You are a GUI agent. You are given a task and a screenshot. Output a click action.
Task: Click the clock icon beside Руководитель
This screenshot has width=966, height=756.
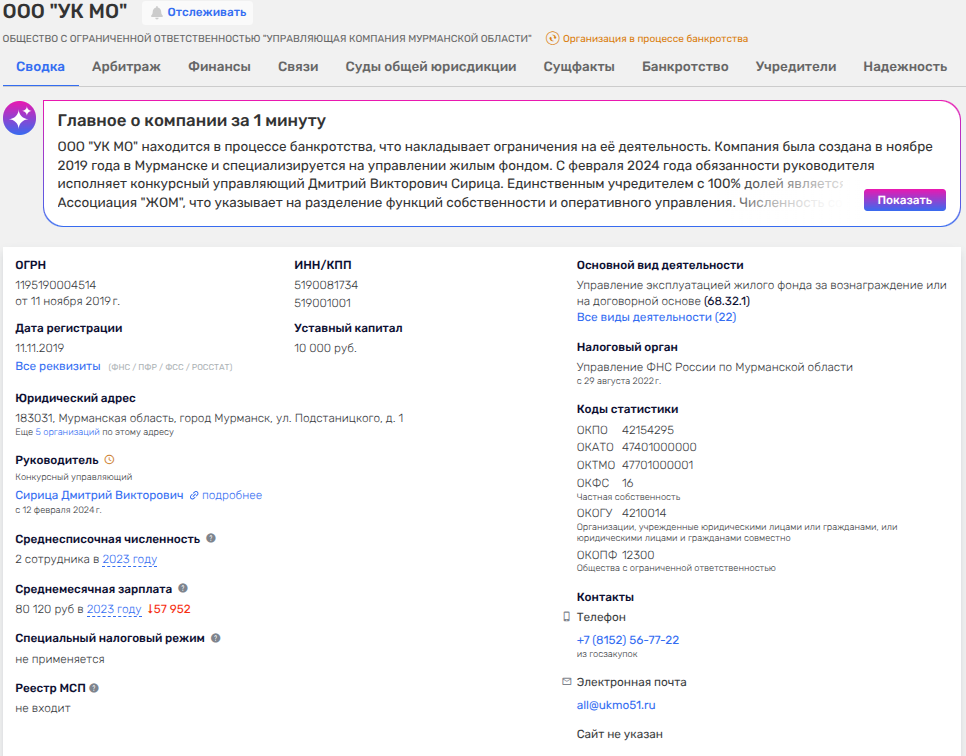(110, 460)
